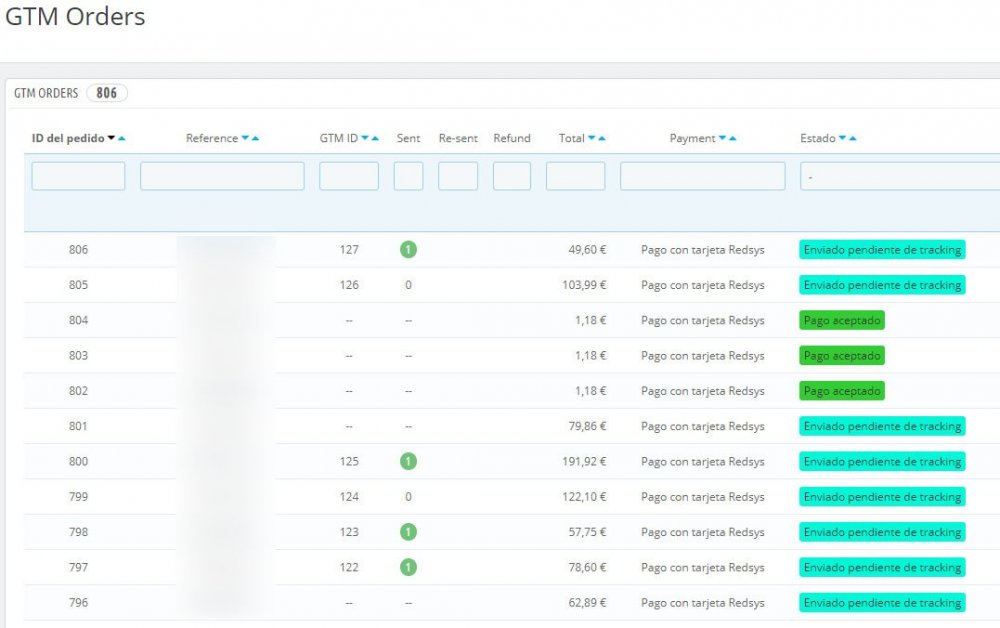Focus the Reference filter input box
Image resolution: width=1000 pixels, height=628 pixels.
click(x=222, y=176)
